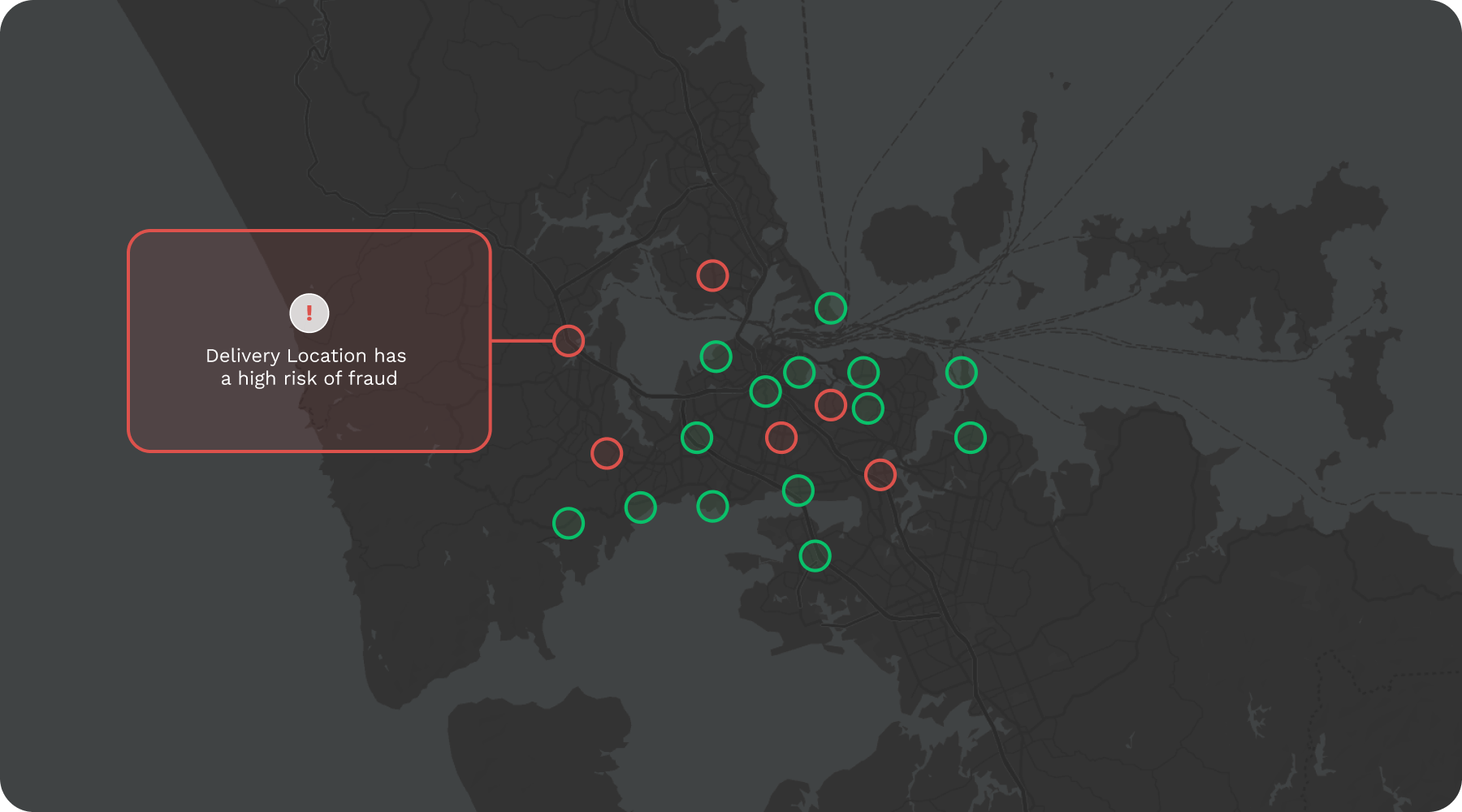Select the southernmost red delivery marker
The image size is (1462, 812).
[x=880, y=475]
